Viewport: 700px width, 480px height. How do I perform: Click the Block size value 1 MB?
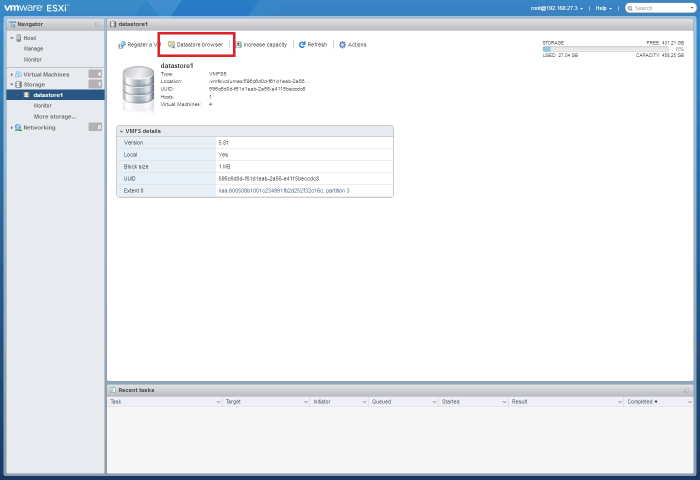[225, 167]
